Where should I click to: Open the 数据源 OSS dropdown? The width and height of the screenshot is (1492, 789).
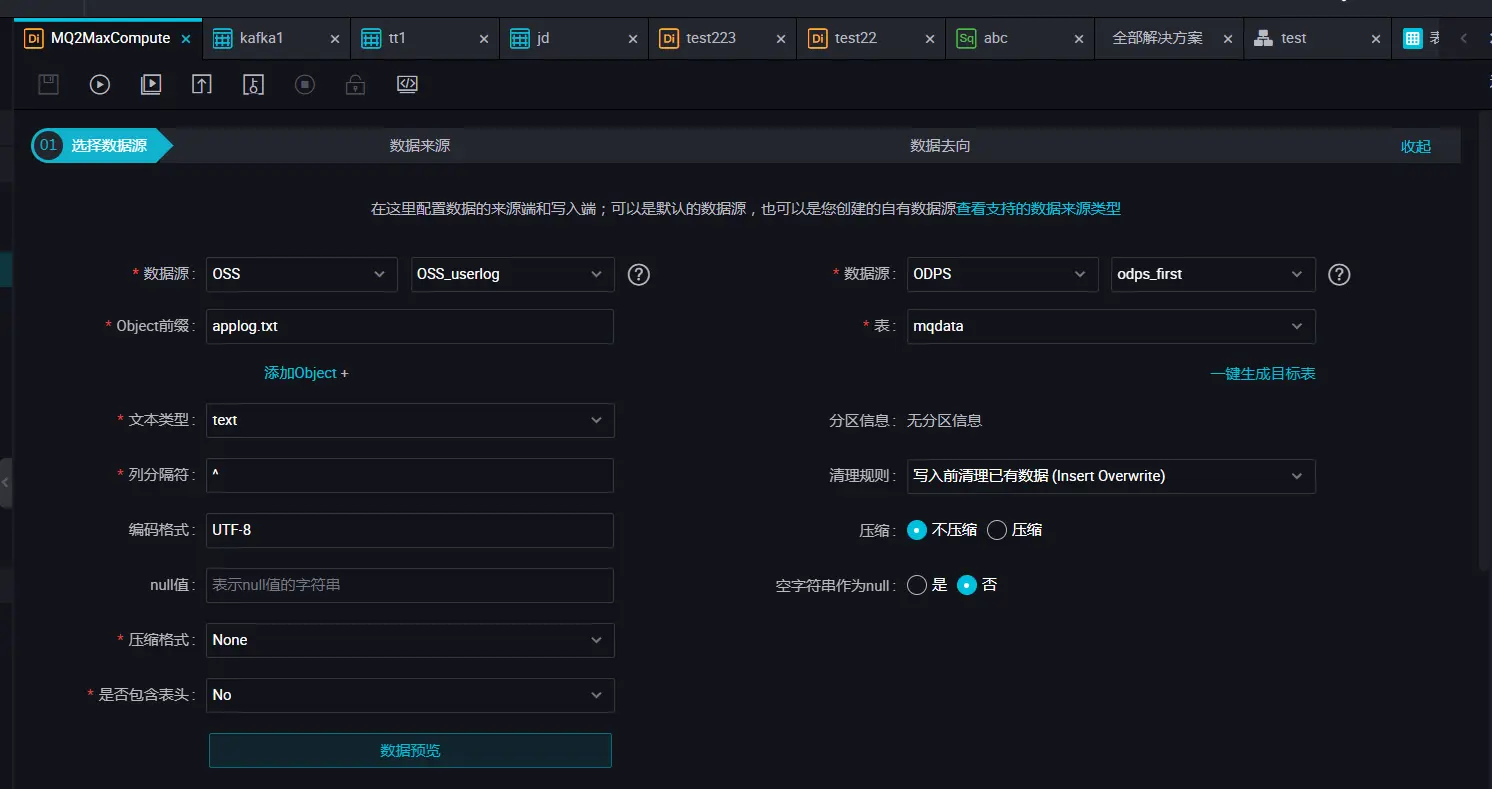click(301, 273)
